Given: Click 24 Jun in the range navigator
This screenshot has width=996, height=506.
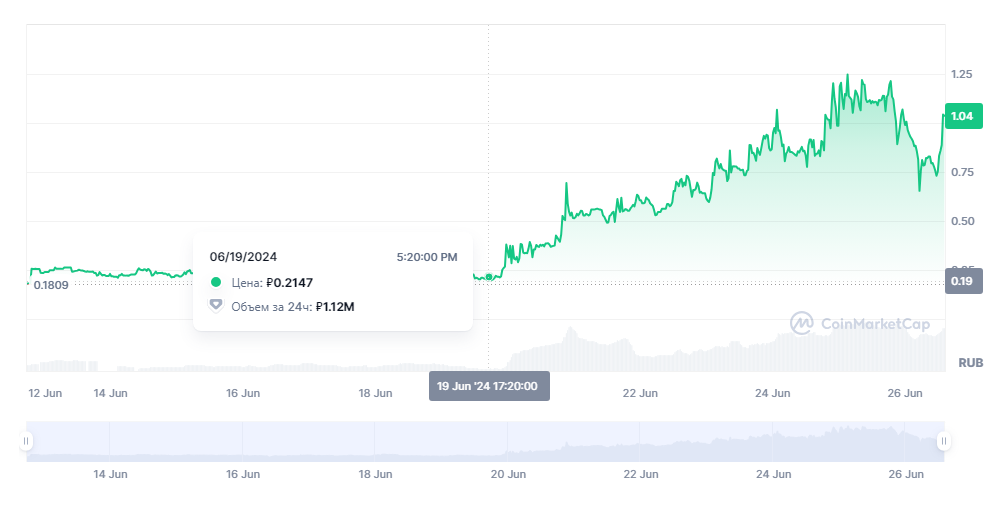Looking at the screenshot, I should click(x=773, y=473).
